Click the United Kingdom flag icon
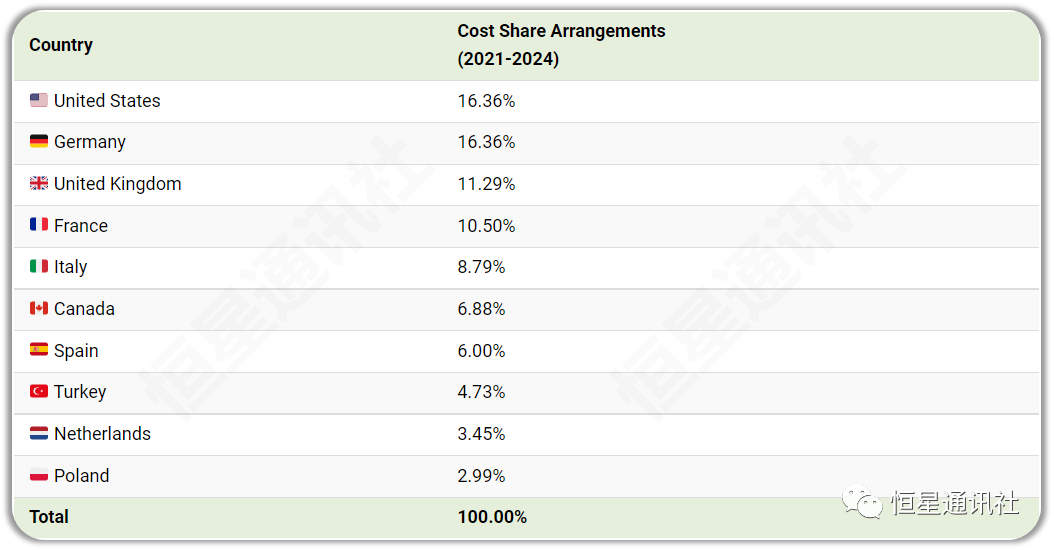 click(x=39, y=183)
